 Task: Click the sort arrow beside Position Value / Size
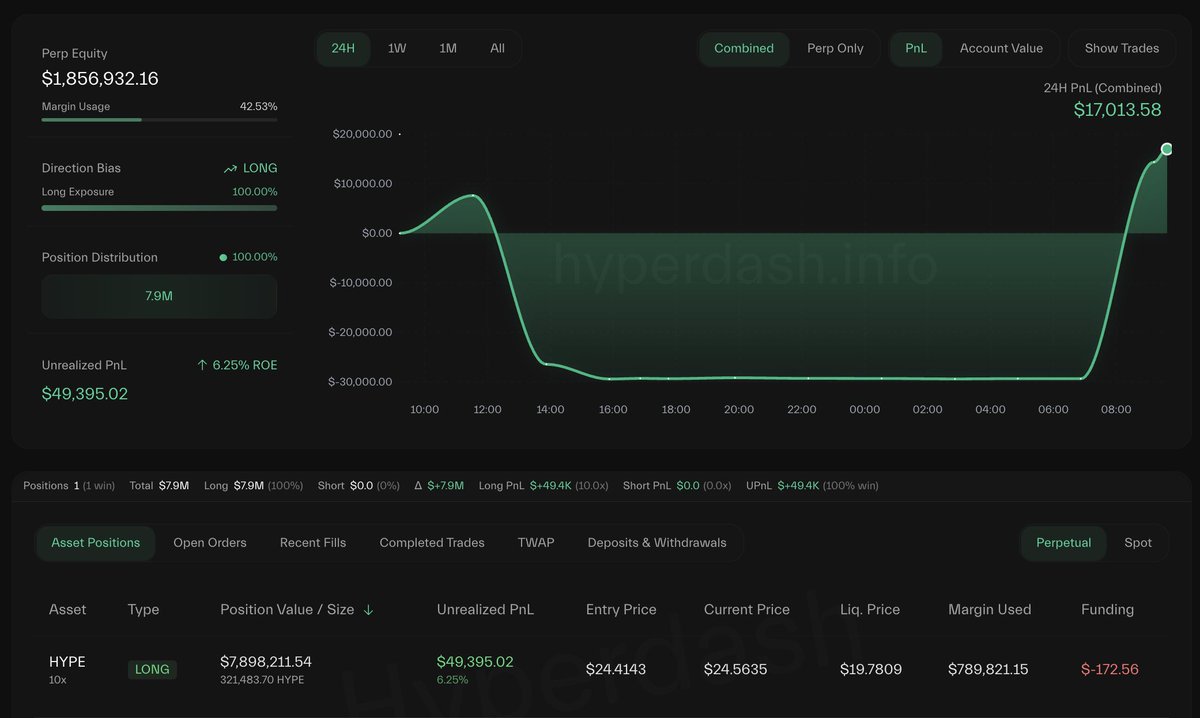tap(368, 610)
